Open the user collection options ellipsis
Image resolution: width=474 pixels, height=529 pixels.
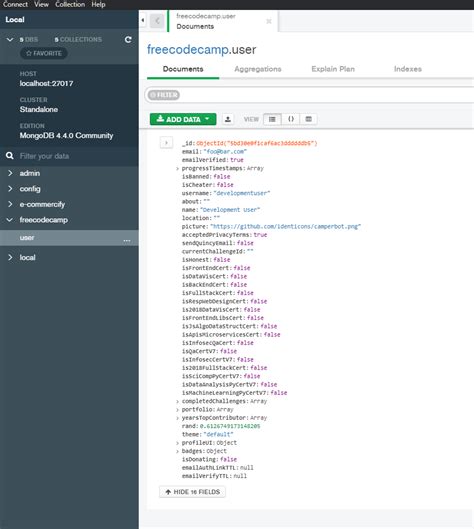click(127, 240)
